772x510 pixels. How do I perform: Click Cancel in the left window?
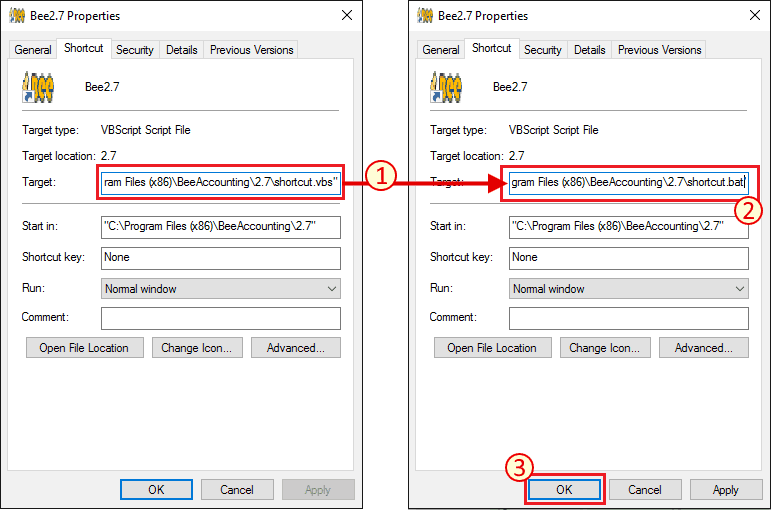[237, 489]
